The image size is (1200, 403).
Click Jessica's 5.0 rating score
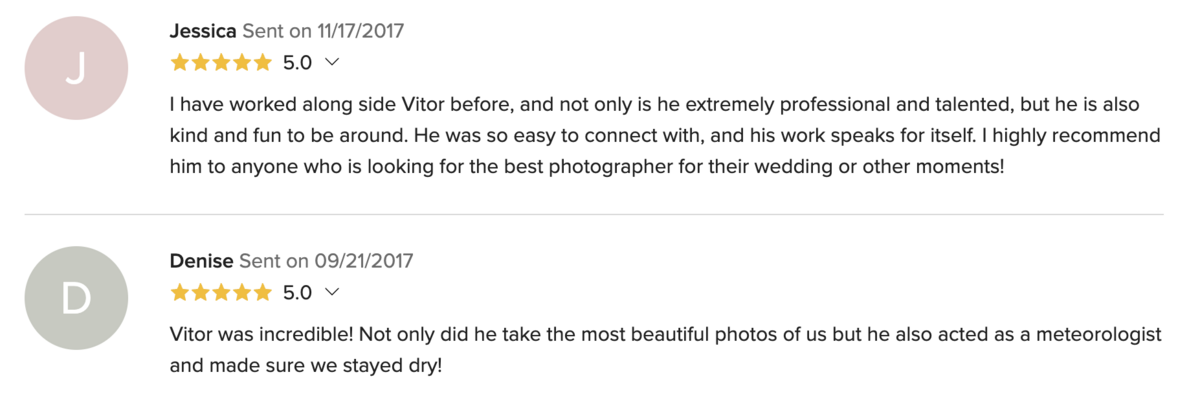297,63
